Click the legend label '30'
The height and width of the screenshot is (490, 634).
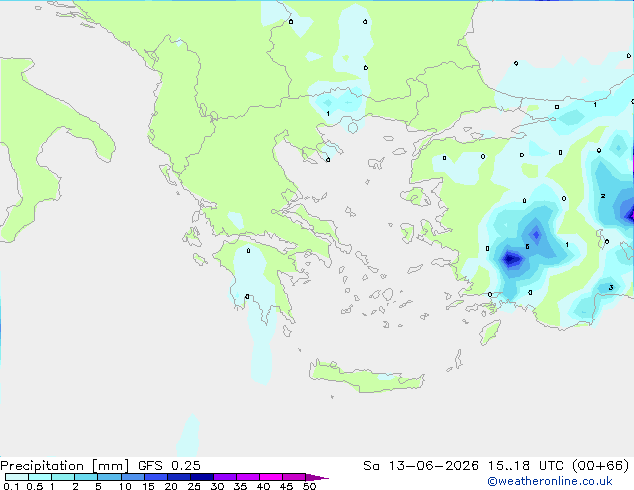pyautogui.click(x=217, y=486)
